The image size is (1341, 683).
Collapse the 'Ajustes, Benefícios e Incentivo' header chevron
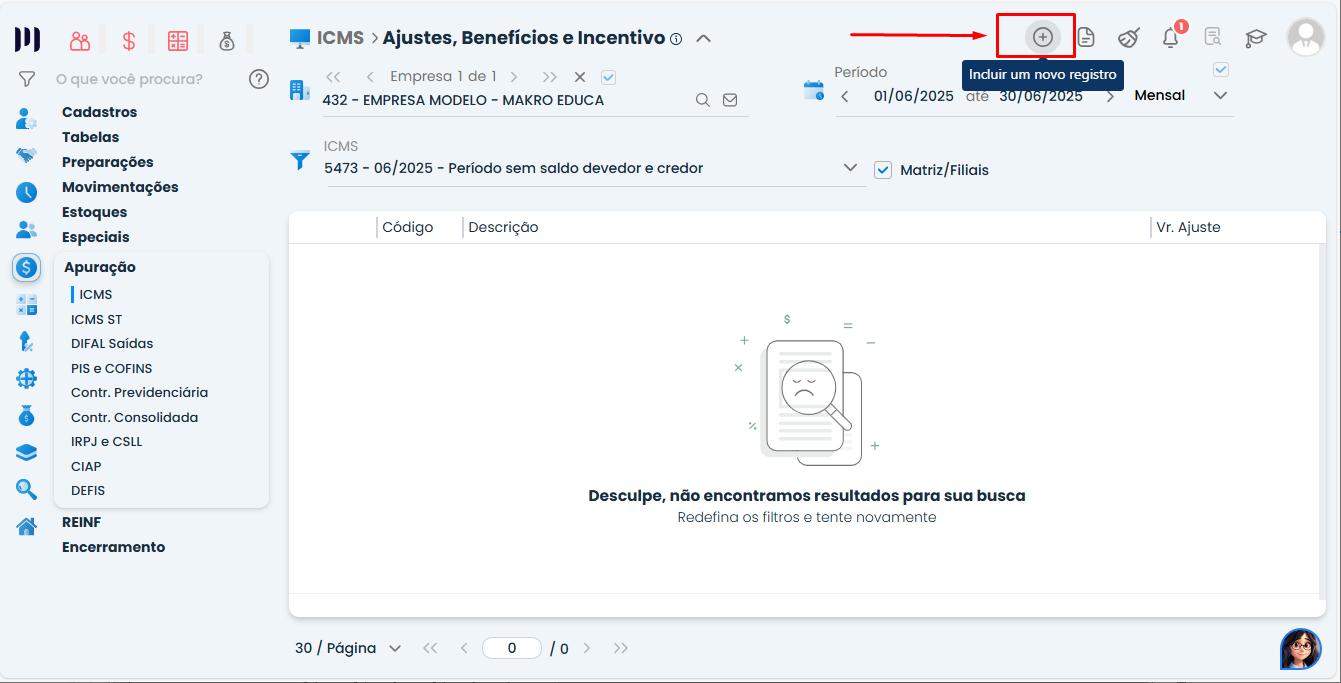[x=703, y=37]
